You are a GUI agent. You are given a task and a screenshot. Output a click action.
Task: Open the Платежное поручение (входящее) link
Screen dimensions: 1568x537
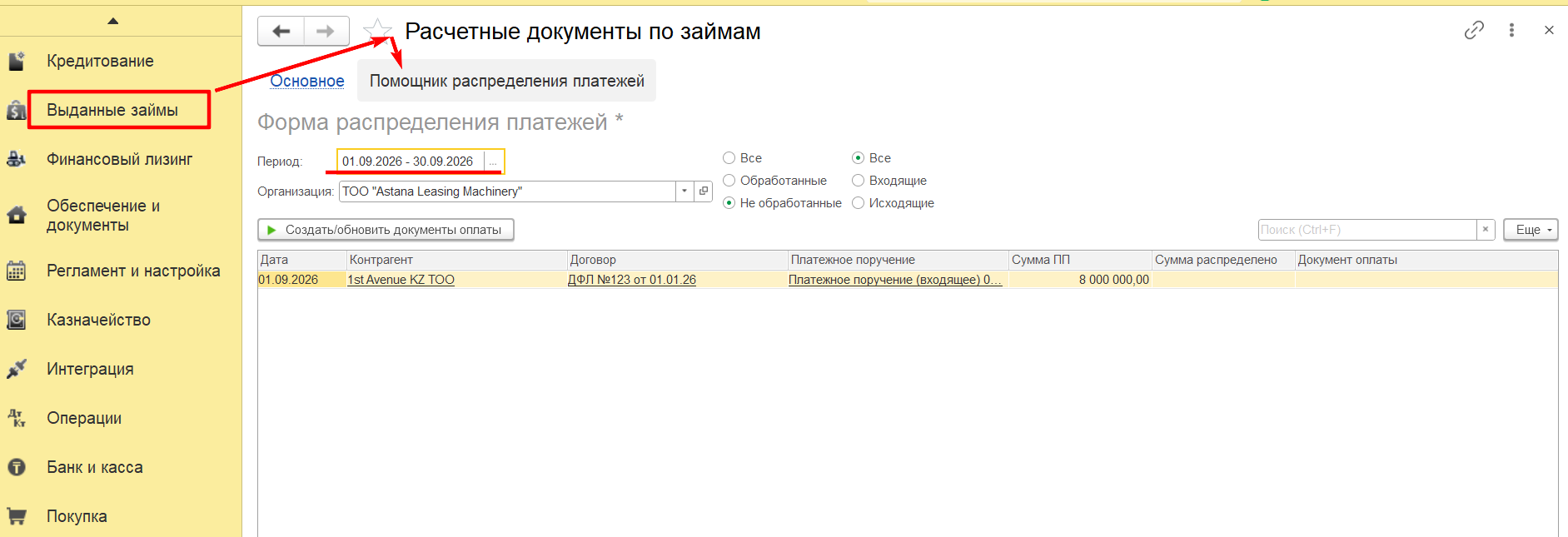click(x=895, y=280)
